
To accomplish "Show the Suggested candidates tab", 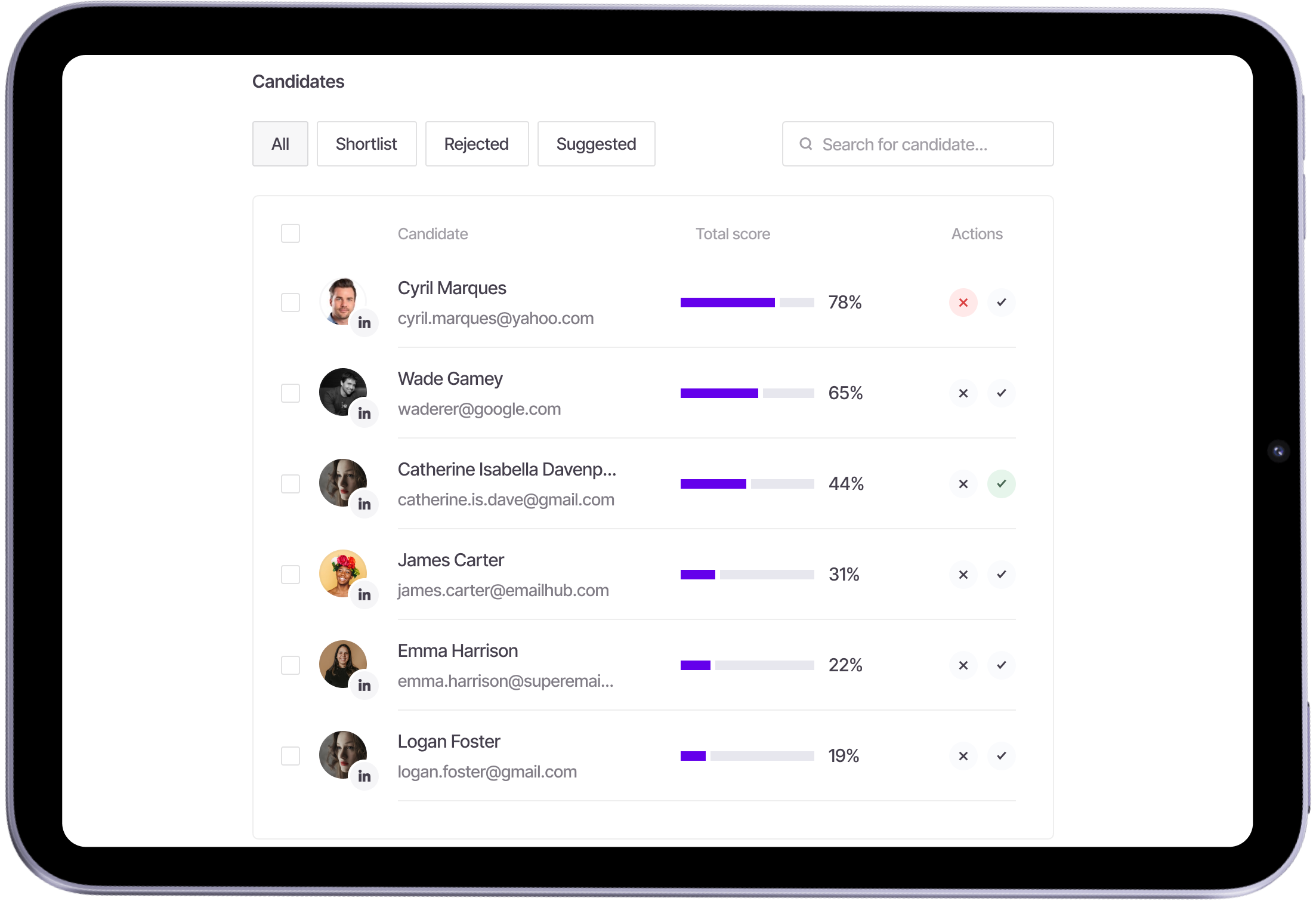I will coord(596,144).
